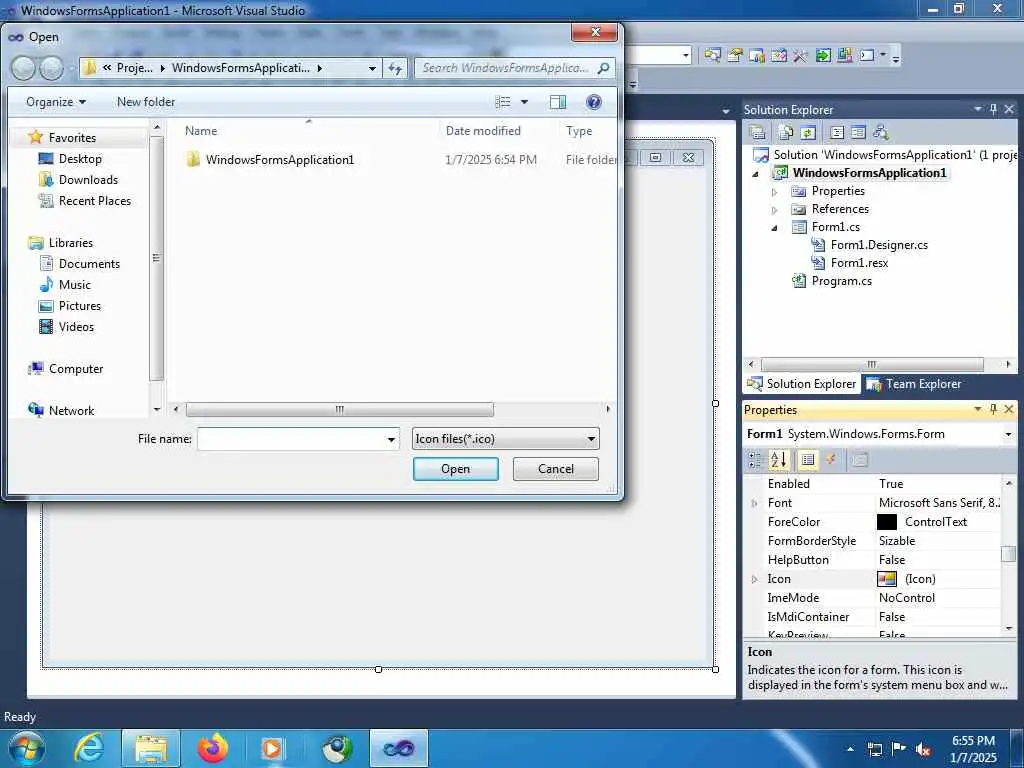The image size is (1024, 768).
Task: Open the Form1 object selector dropdown
Action: [1008, 434]
